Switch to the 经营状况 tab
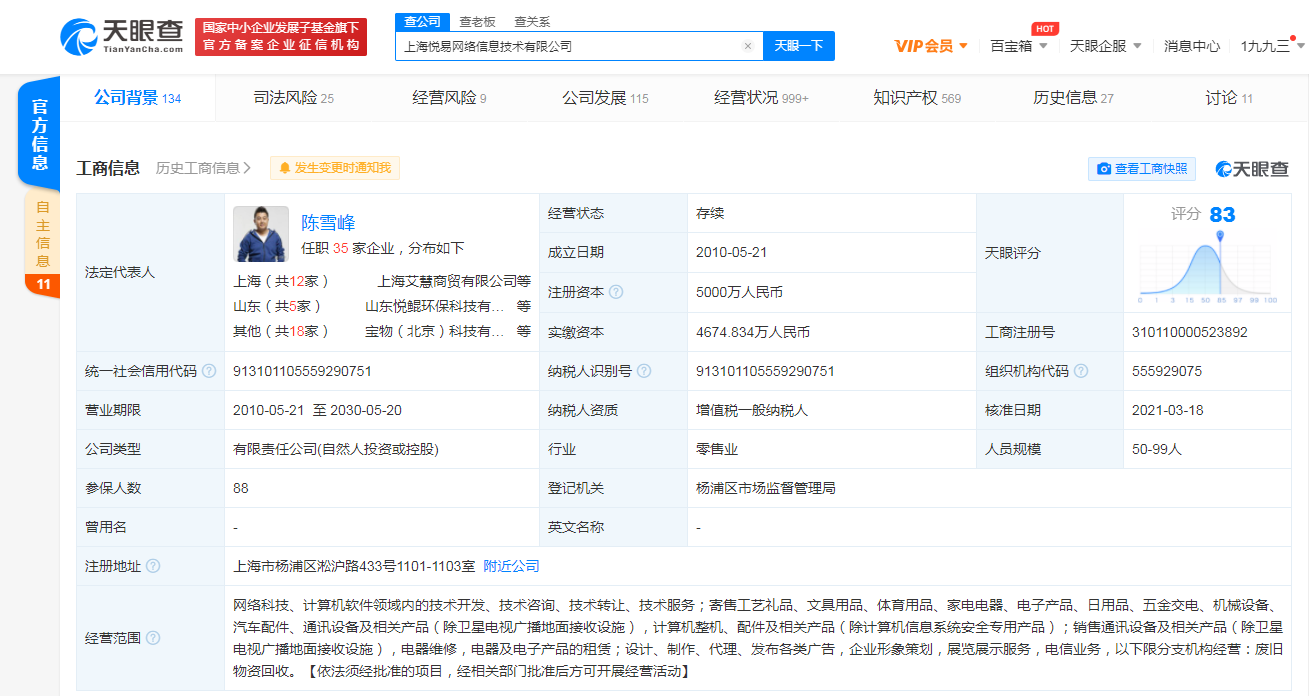1309x696 pixels. click(761, 98)
